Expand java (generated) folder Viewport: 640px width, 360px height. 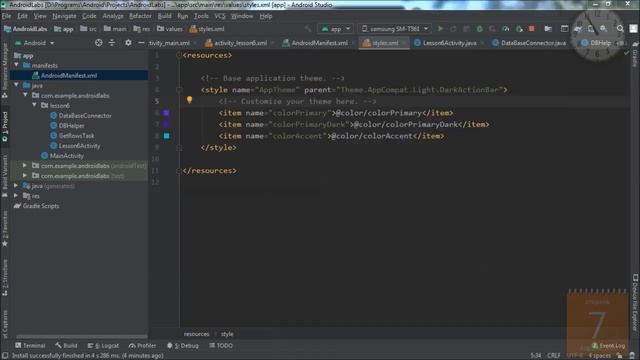(16, 186)
